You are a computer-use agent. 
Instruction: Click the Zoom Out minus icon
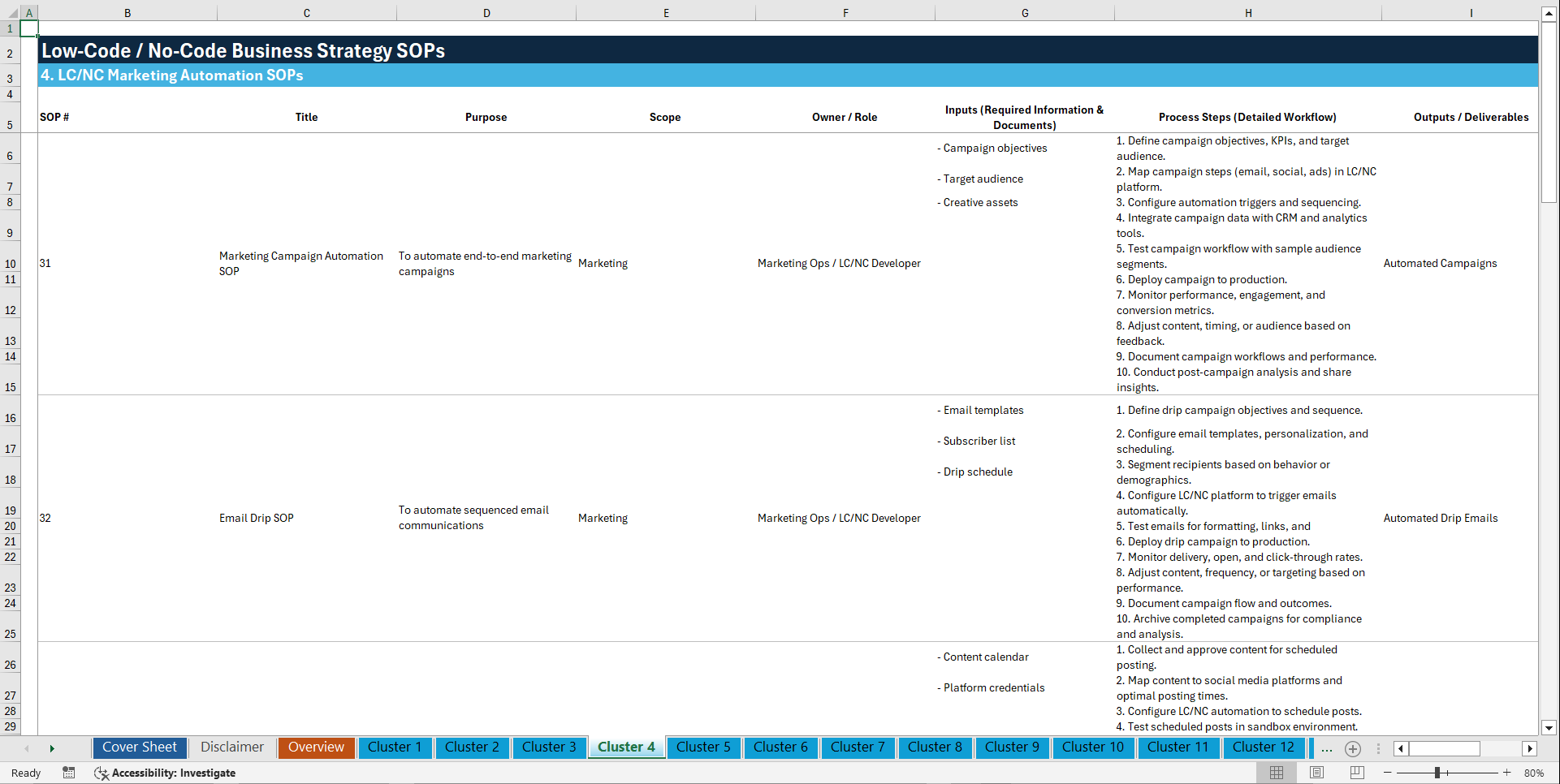coord(1388,773)
